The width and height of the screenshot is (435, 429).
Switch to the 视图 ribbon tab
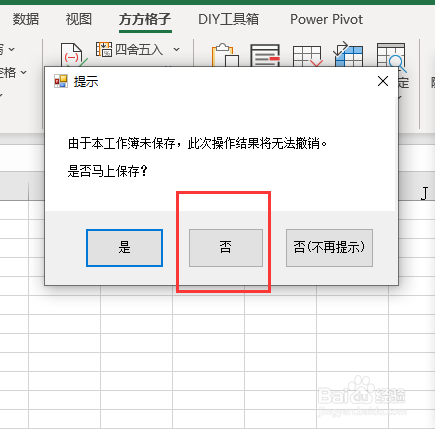79,19
